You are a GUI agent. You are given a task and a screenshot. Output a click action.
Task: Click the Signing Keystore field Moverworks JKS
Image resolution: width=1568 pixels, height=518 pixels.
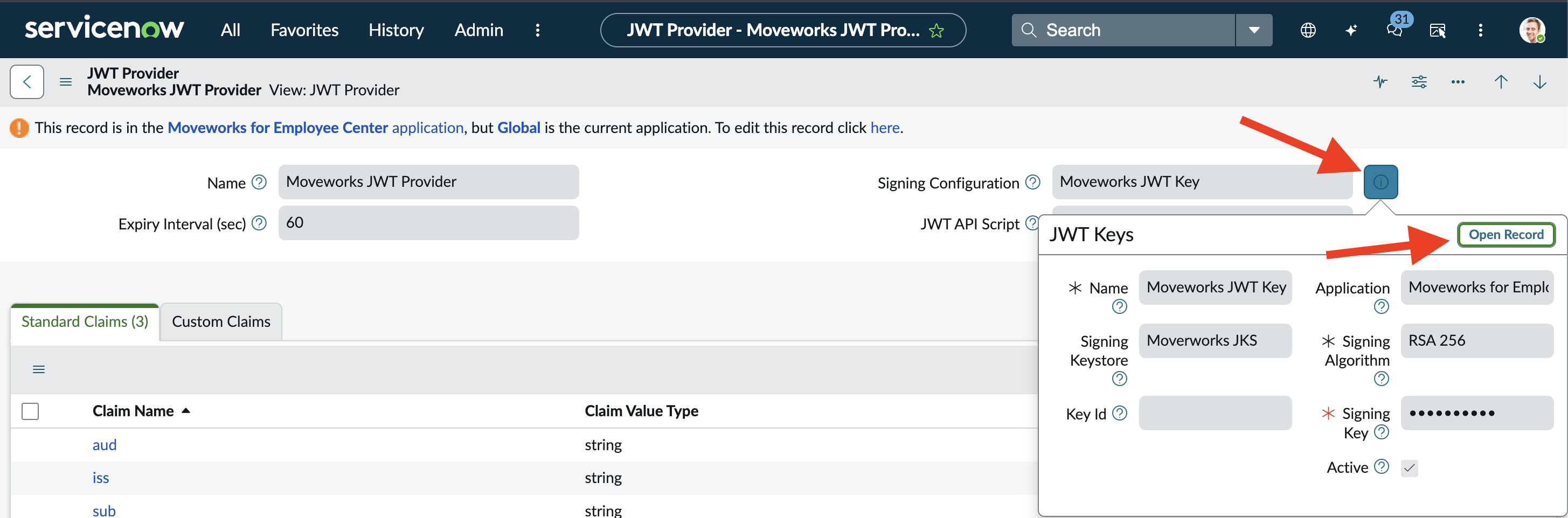pyautogui.click(x=1215, y=340)
